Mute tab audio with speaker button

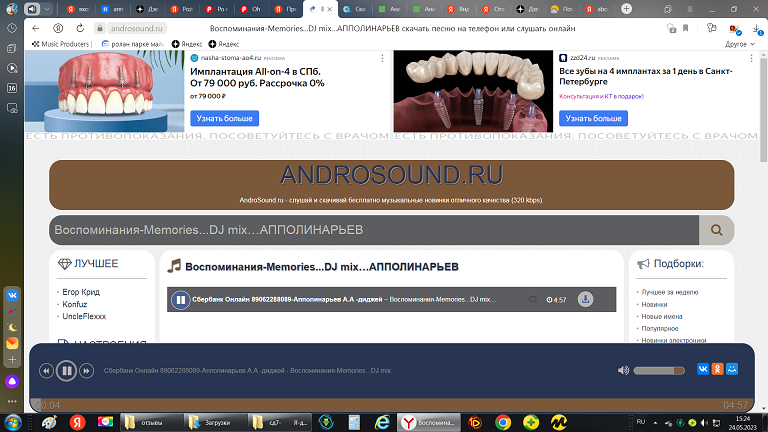(x=32, y=9)
